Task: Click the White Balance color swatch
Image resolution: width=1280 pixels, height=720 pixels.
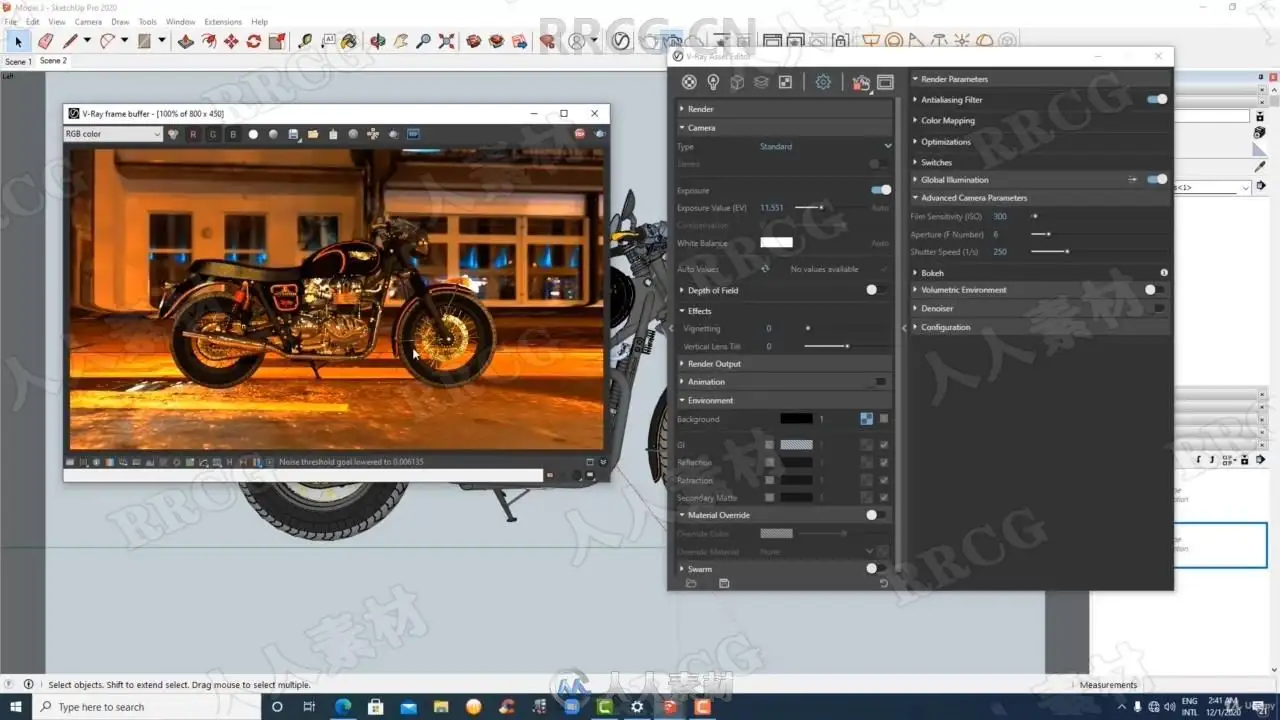Action: pos(777,243)
